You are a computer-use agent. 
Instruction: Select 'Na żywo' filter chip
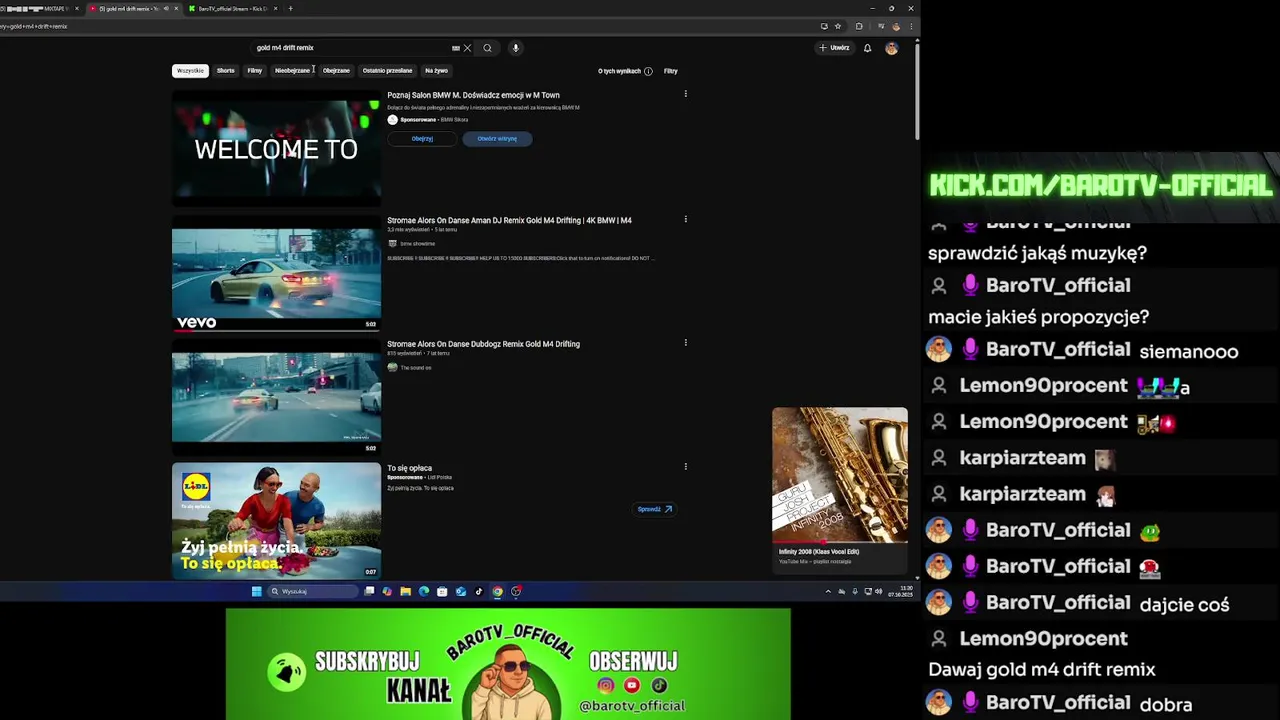click(436, 71)
